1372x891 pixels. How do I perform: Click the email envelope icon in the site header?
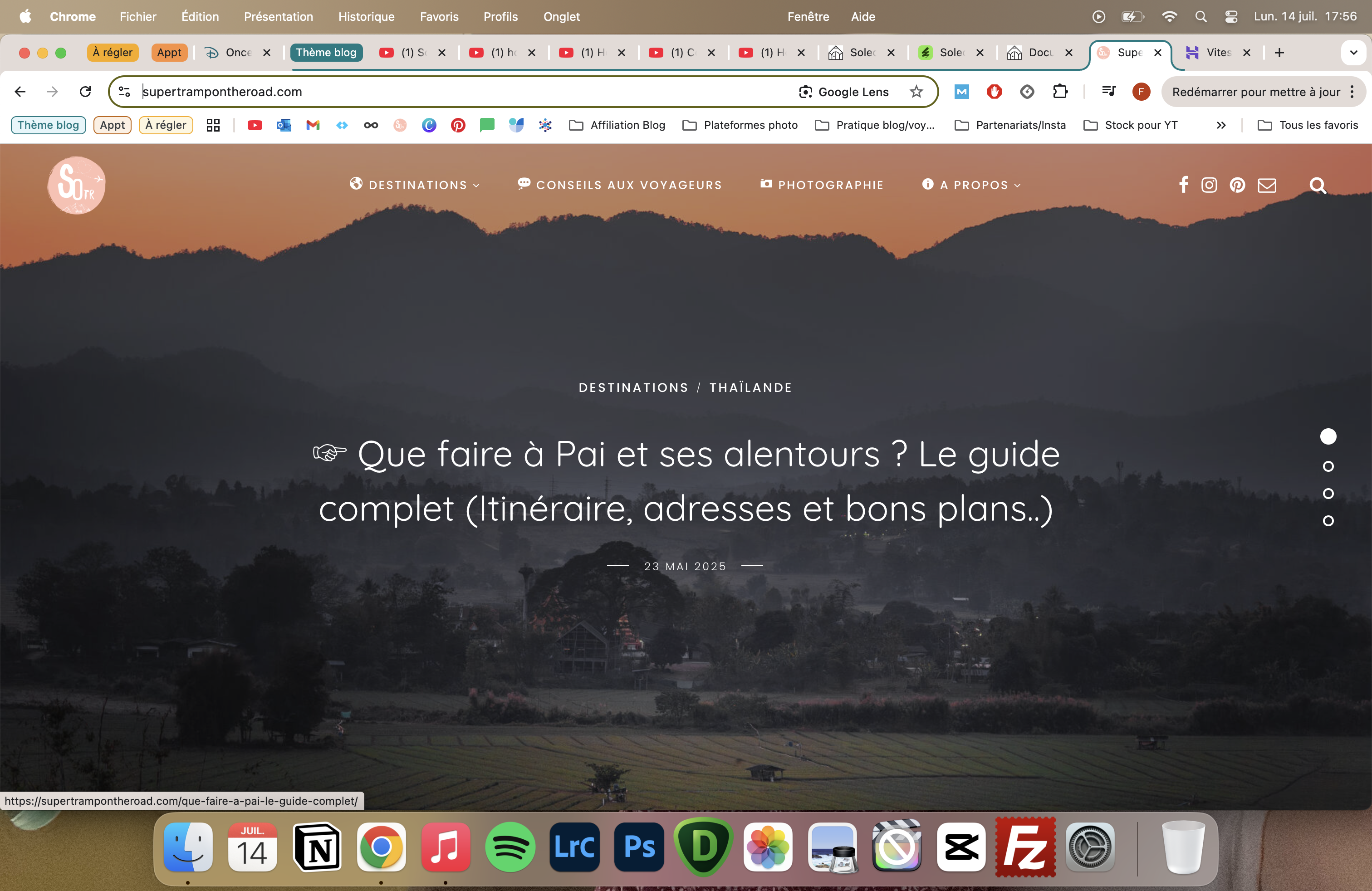click(x=1266, y=185)
